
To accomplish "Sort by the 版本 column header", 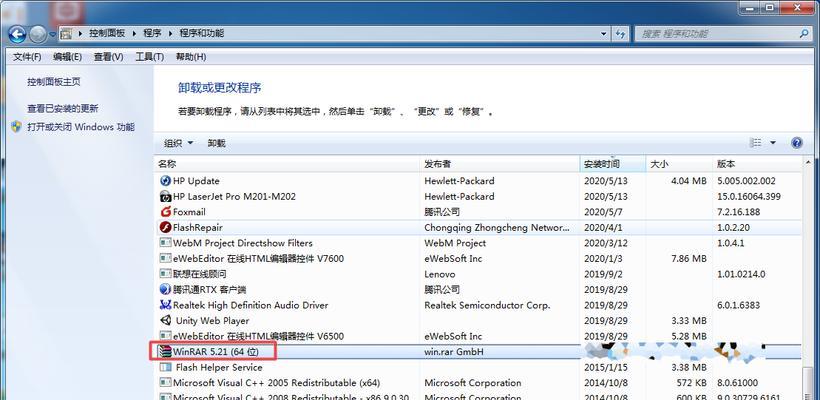I will click(x=757, y=164).
